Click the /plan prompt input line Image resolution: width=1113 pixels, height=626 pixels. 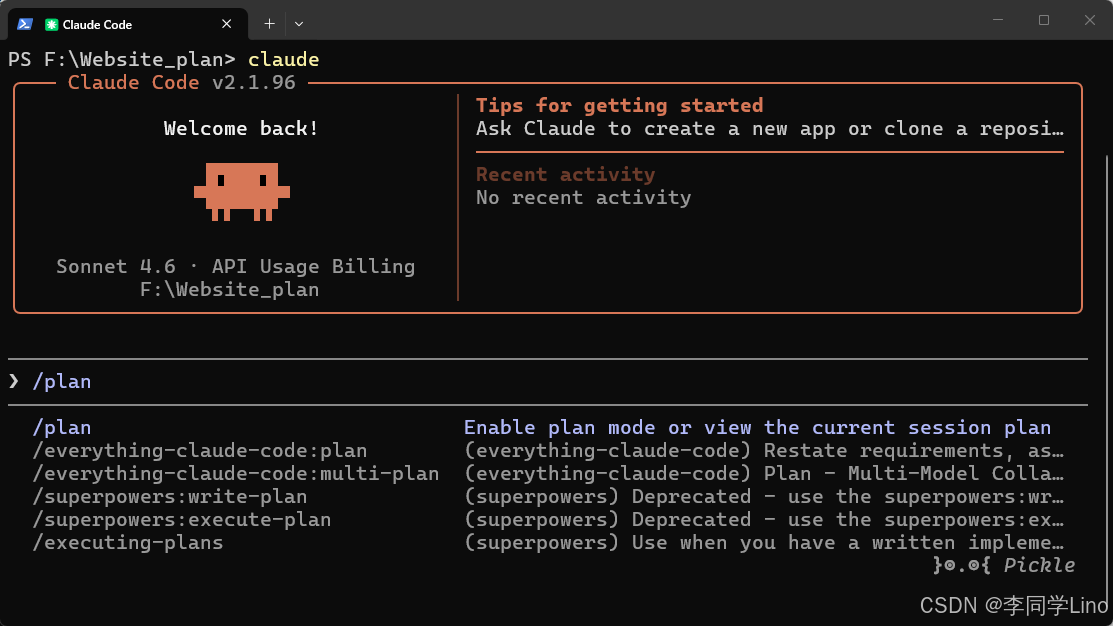[547, 382]
